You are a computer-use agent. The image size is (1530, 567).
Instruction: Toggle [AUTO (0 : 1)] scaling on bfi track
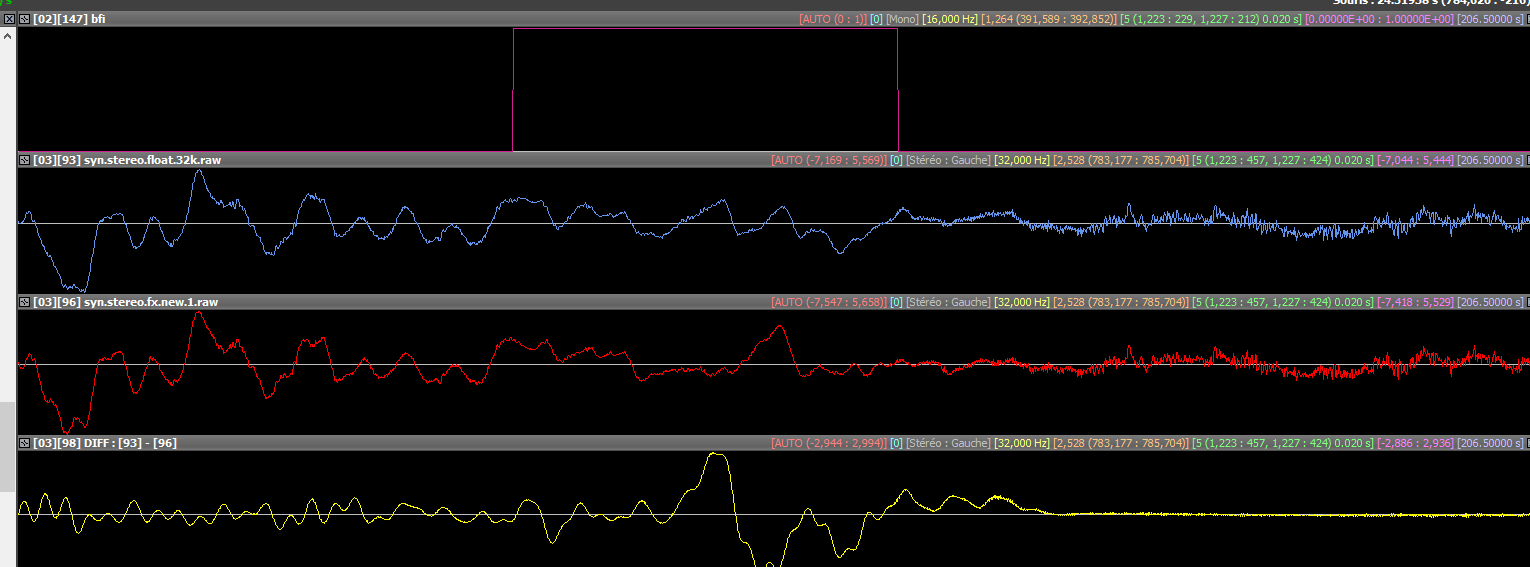pos(832,19)
